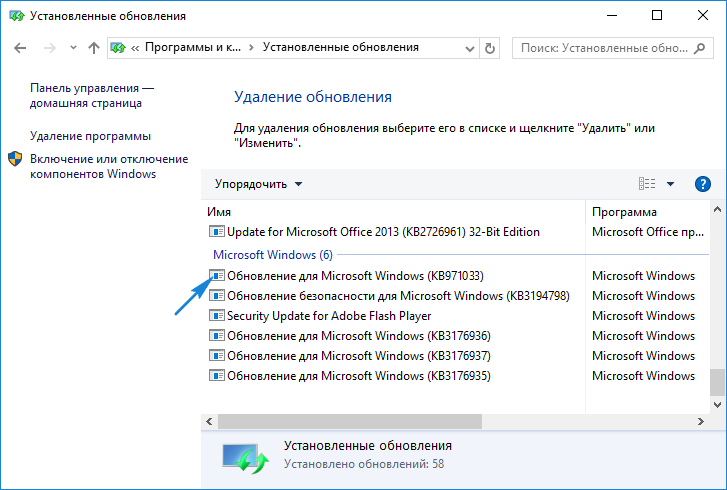Screen dimensions: 727x490
Task: Open the Упорядочить dropdown menu
Action: click(258, 184)
